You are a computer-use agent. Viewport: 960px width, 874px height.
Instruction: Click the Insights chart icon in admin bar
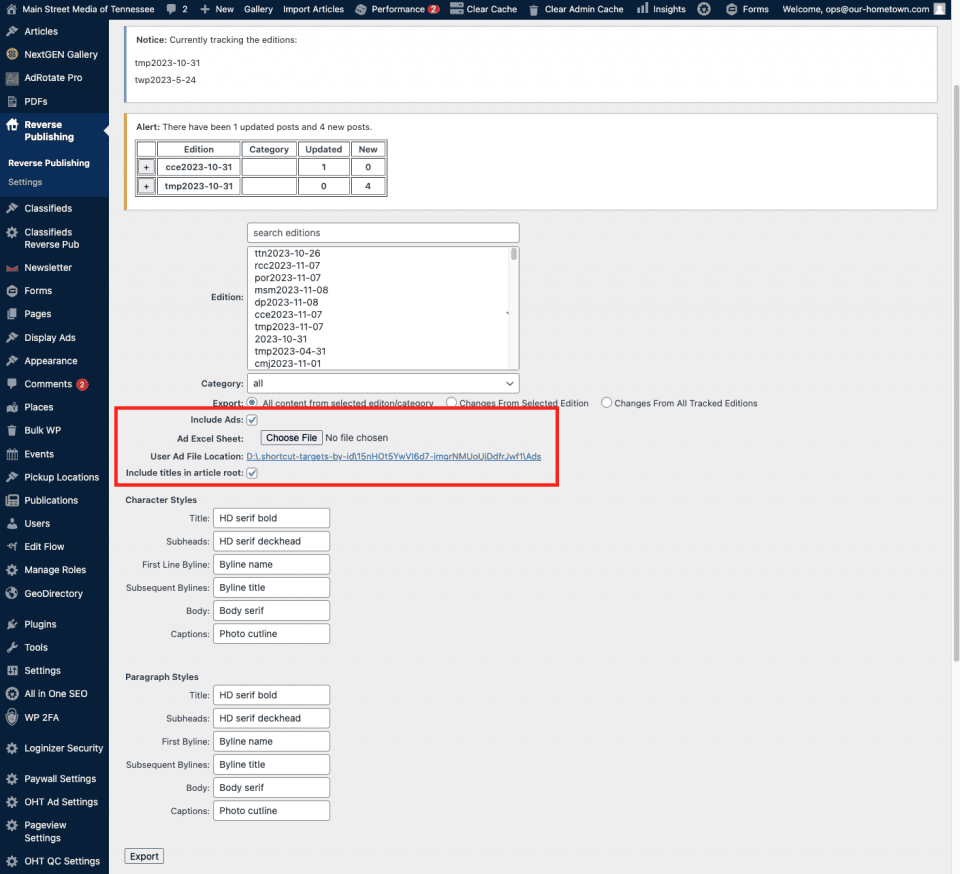(641, 9)
